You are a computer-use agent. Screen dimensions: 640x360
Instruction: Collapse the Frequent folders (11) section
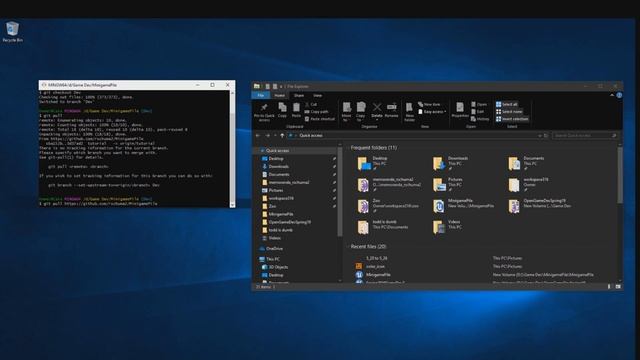click(347, 148)
